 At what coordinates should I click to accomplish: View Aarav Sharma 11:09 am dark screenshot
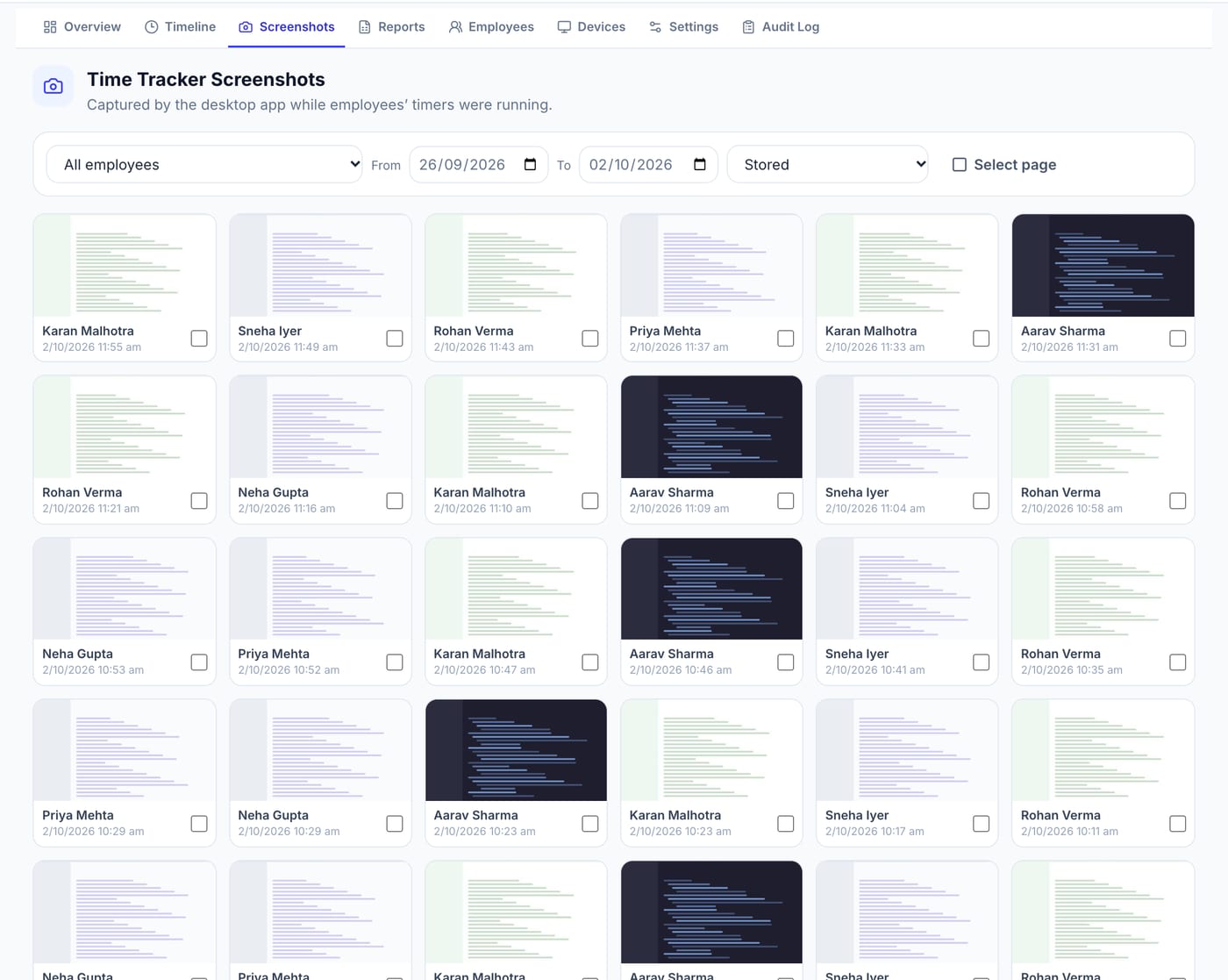pos(711,427)
